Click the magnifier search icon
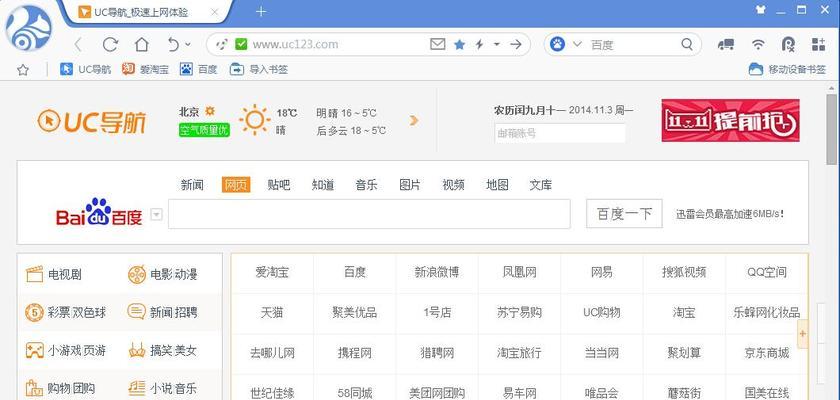 [x=687, y=44]
